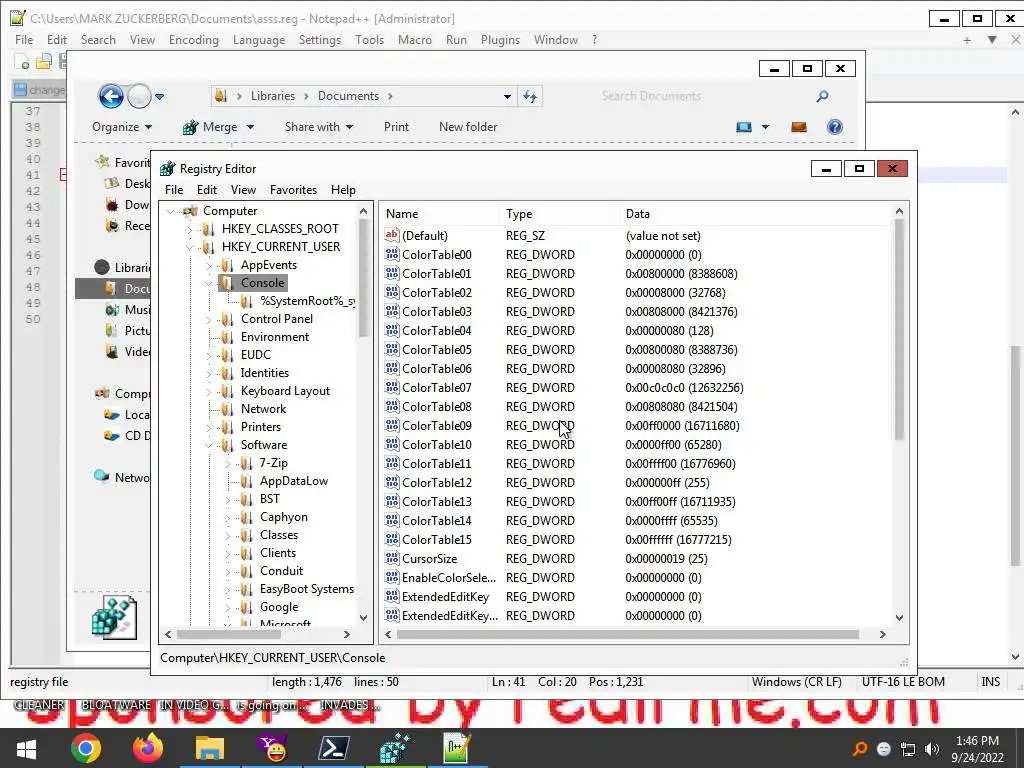Click the volume icon in system tray
This screenshot has height=768, width=1024.
point(932,749)
